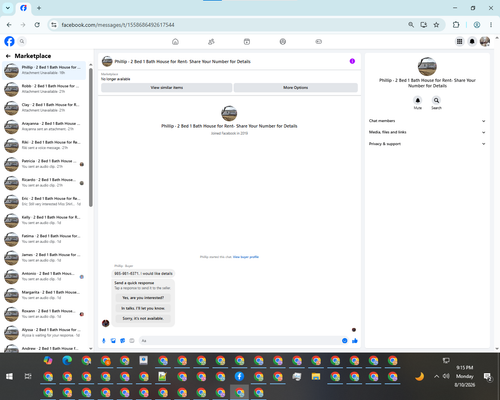Expand the Chat members section
The height and width of the screenshot is (400, 500).
(x=427, y=121)
